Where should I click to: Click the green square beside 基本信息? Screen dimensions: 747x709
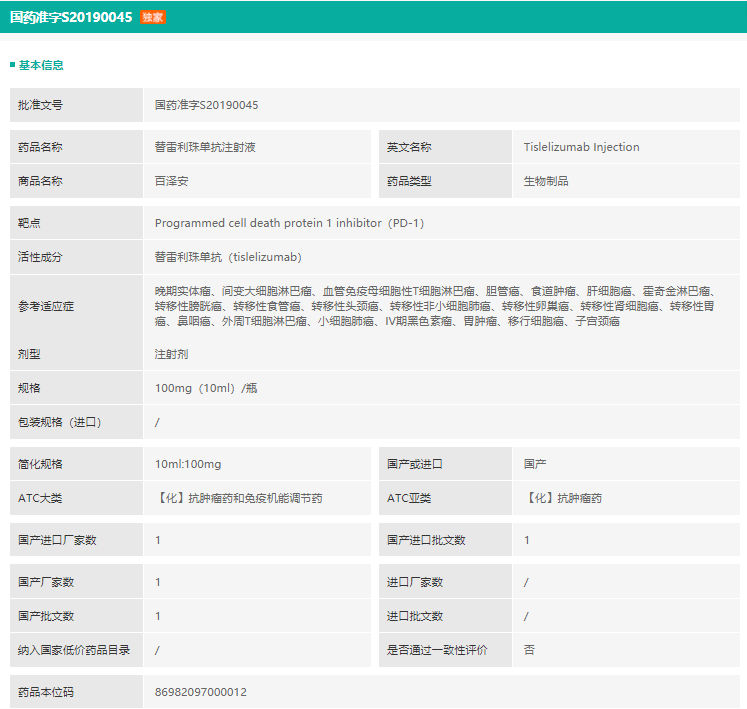pyautogui.click(x=12, y=65)
